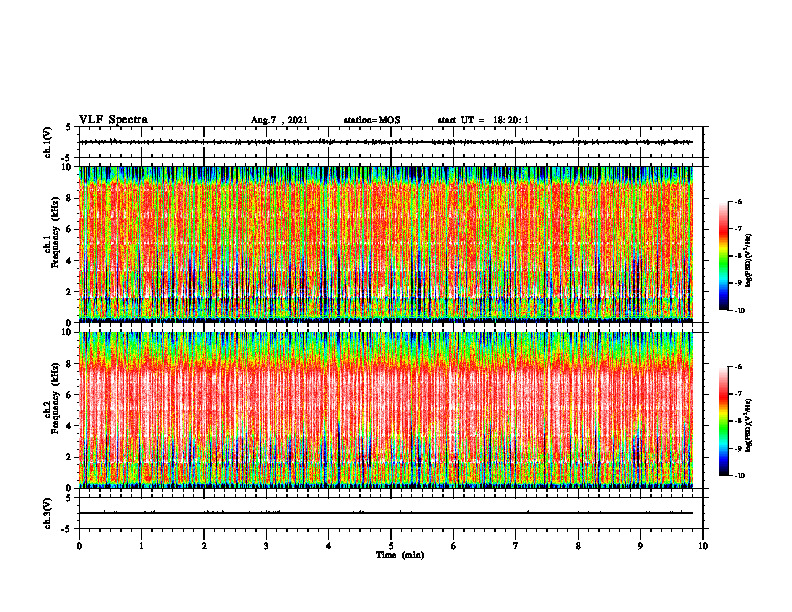Click time-axis tick label '4'
This screenshot has width=792, height=612.
329,546
